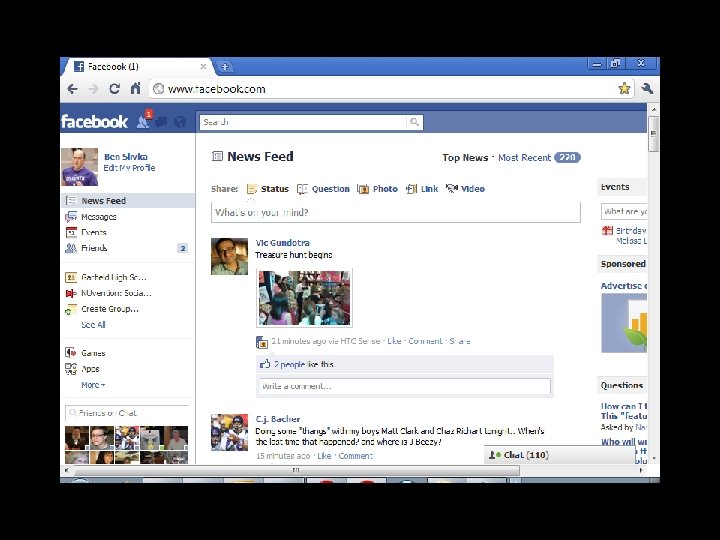Open the Chat (110) bar
Viewport: 720px width, 540px height.
tap(559, 455)
